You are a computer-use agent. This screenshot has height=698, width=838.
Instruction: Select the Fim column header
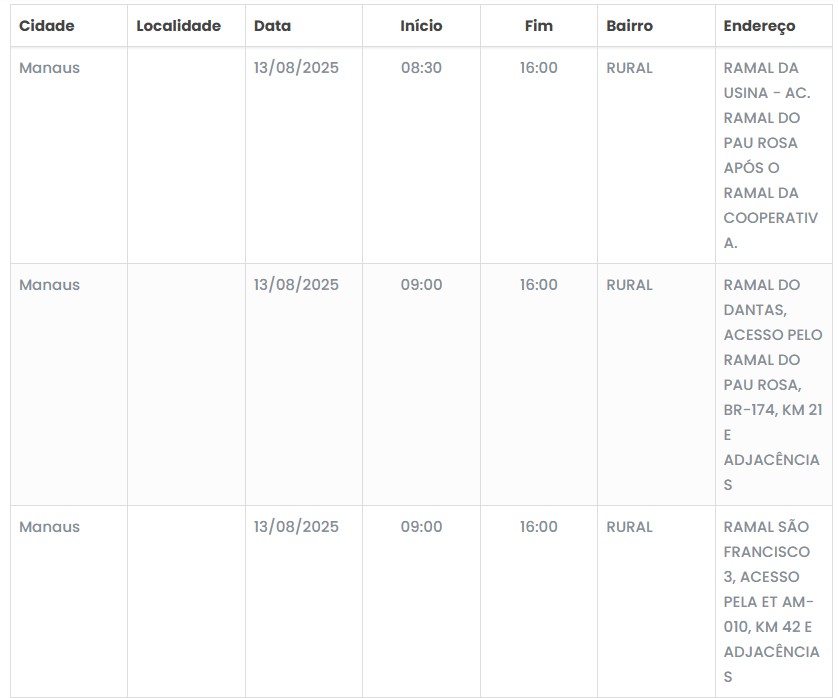coord(539,26)
